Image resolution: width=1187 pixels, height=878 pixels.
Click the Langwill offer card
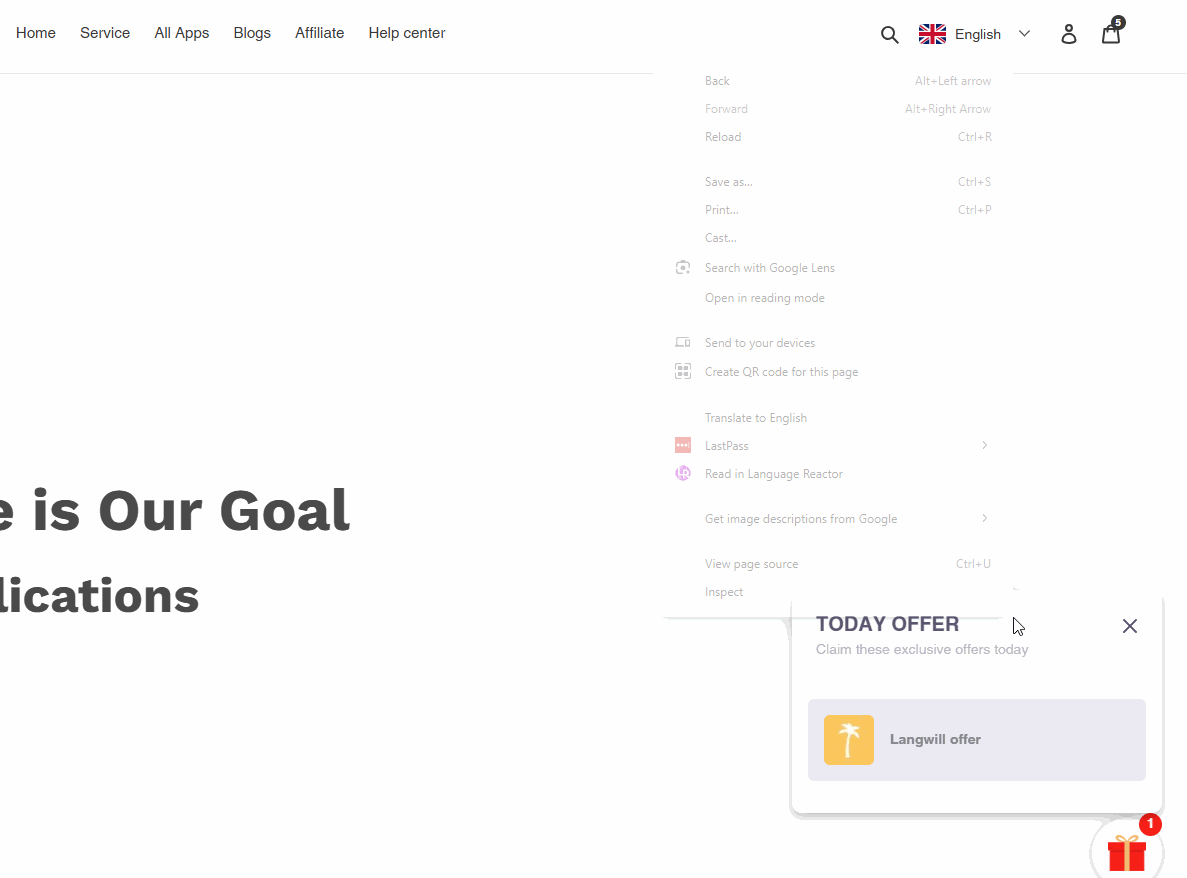977,739
